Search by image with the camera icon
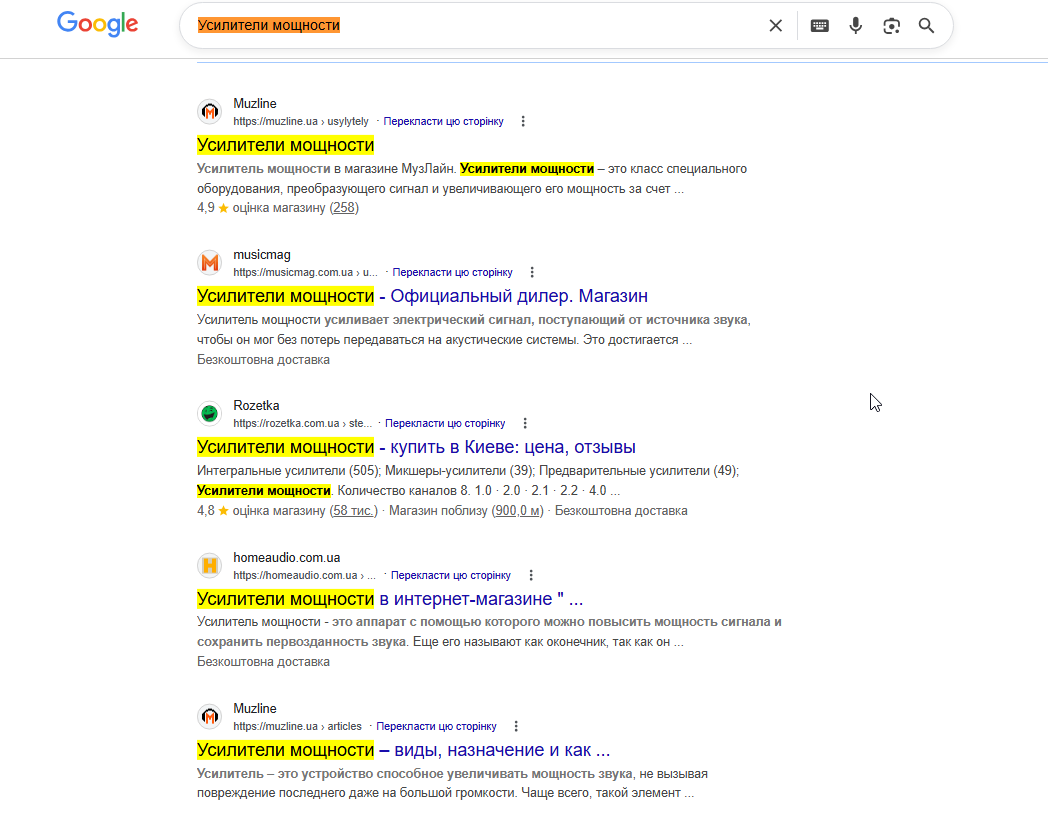Screen dimensions: 1048x815 click(x=891, y=25)
